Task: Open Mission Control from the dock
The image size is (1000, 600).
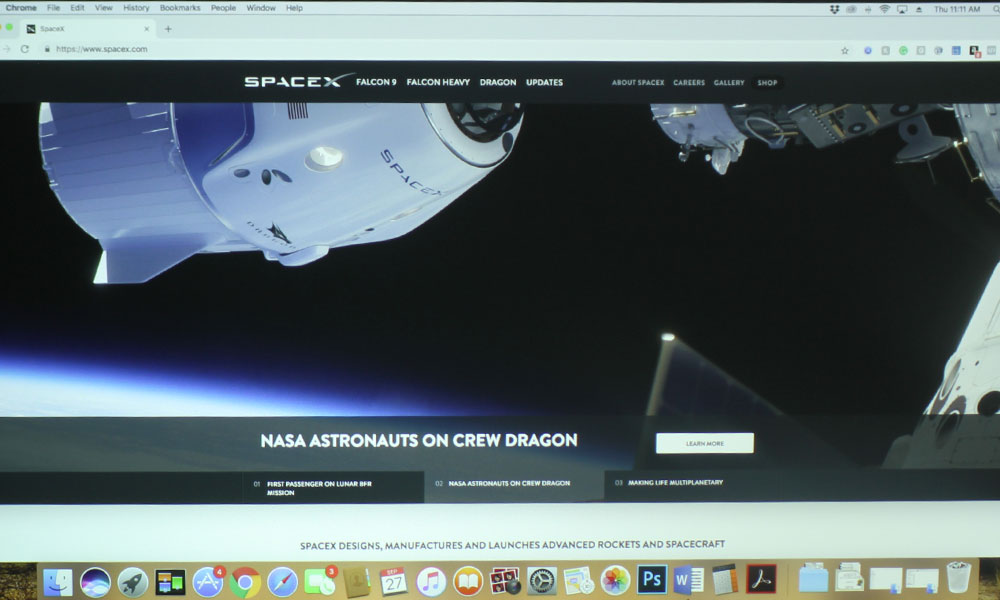Action: click(170, 582)
